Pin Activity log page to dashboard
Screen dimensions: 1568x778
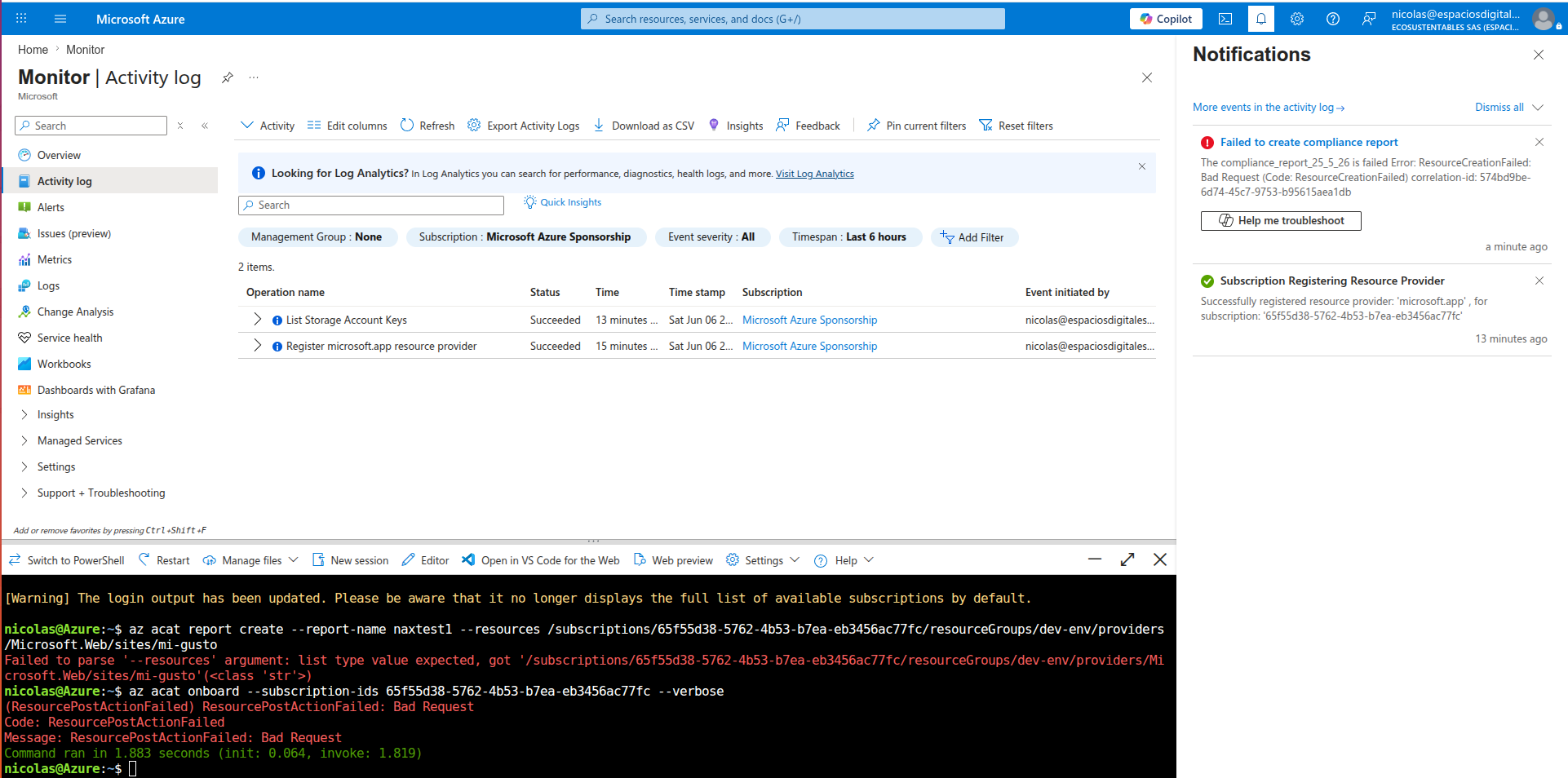(x=228, y=77)
